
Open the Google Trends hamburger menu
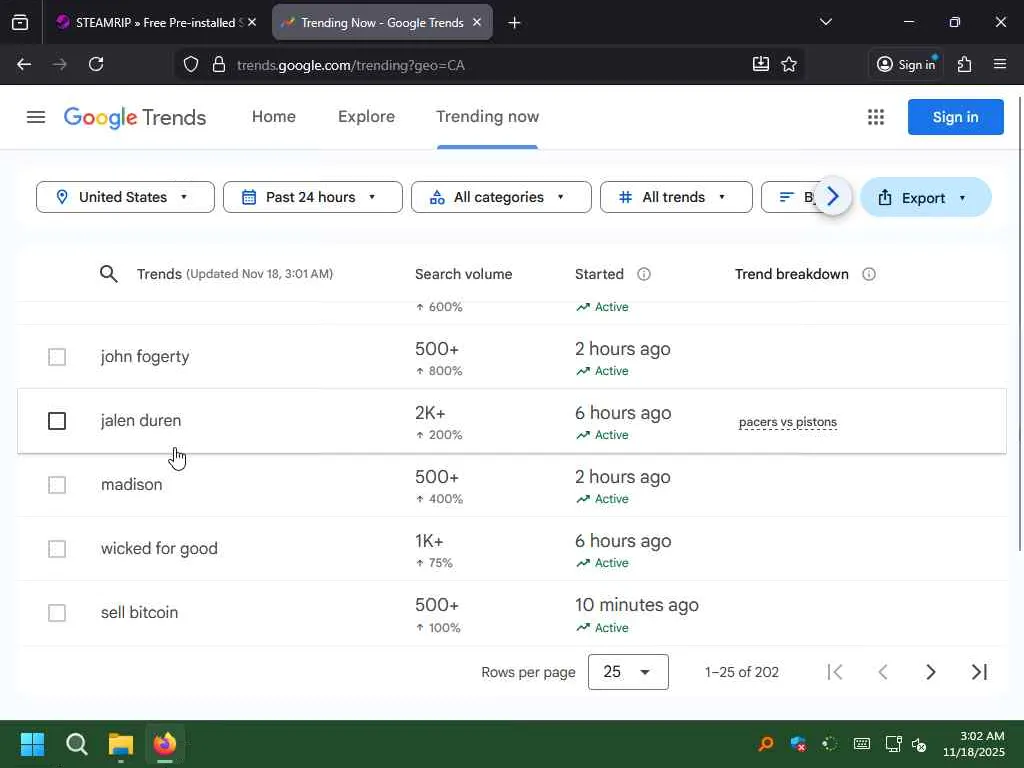[x=36, y=117]
